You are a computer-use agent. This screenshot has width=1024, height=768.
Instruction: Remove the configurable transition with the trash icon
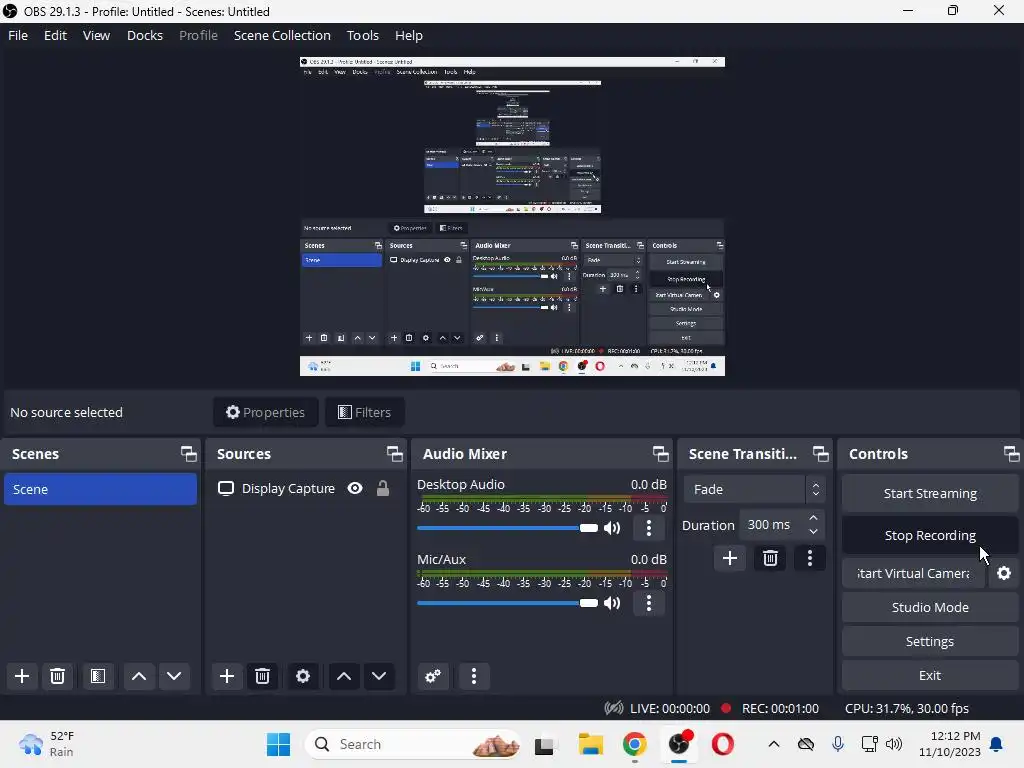click(771, 558)
